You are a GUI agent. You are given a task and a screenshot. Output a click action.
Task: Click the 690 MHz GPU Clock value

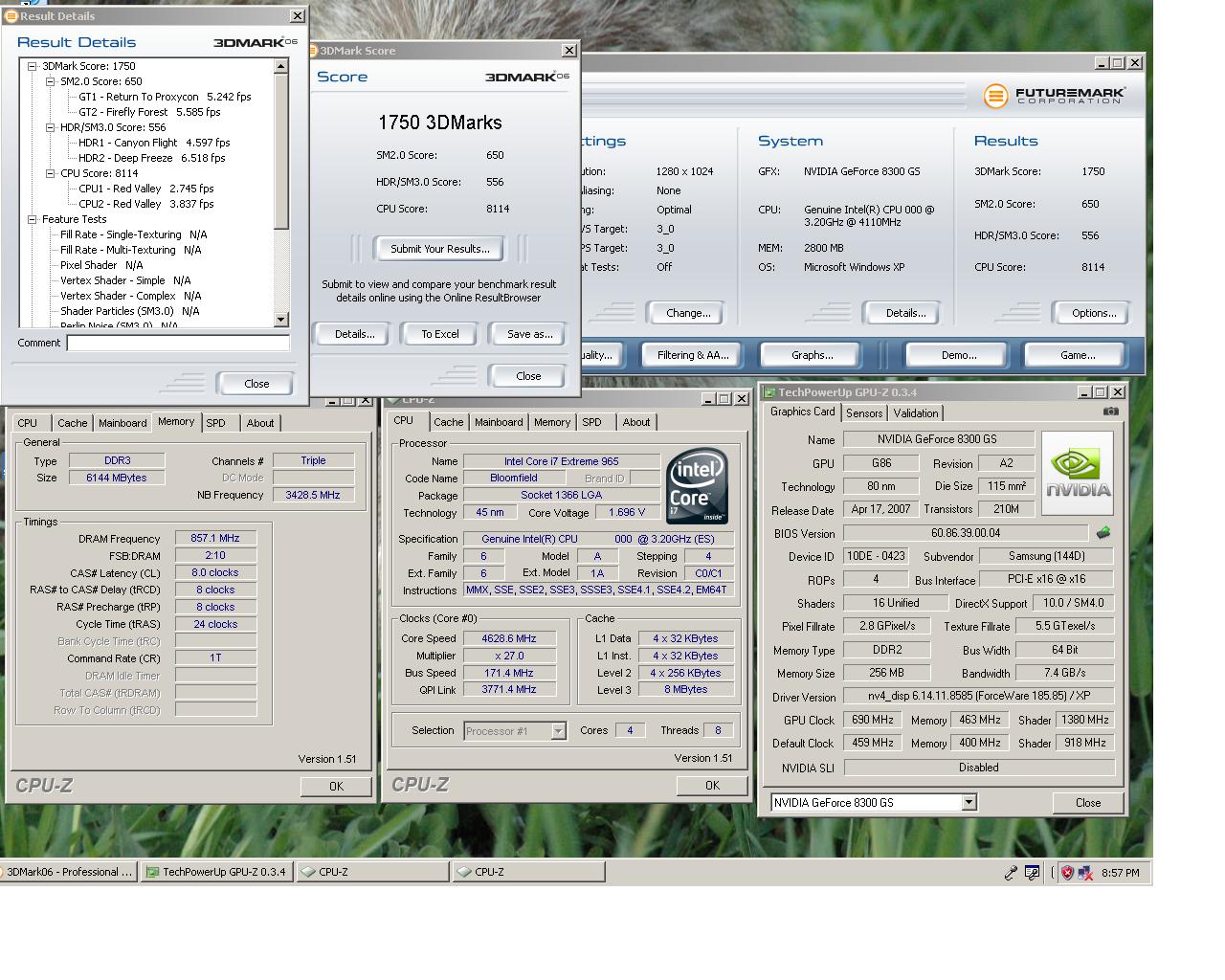pyautogui.click(x=872, y=720)
